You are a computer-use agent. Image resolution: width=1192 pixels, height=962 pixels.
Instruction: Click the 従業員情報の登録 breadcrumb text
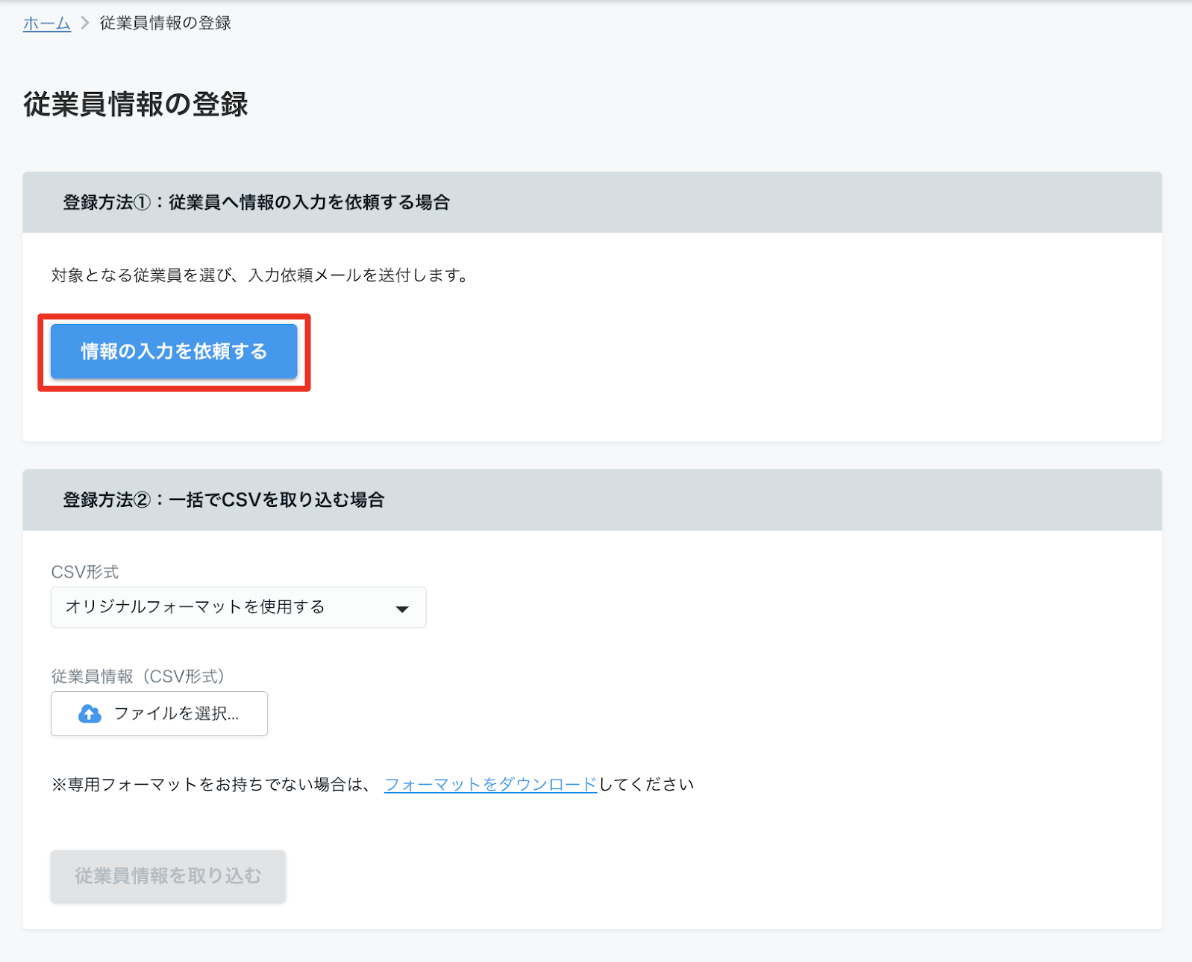click(x=165, y=24)
